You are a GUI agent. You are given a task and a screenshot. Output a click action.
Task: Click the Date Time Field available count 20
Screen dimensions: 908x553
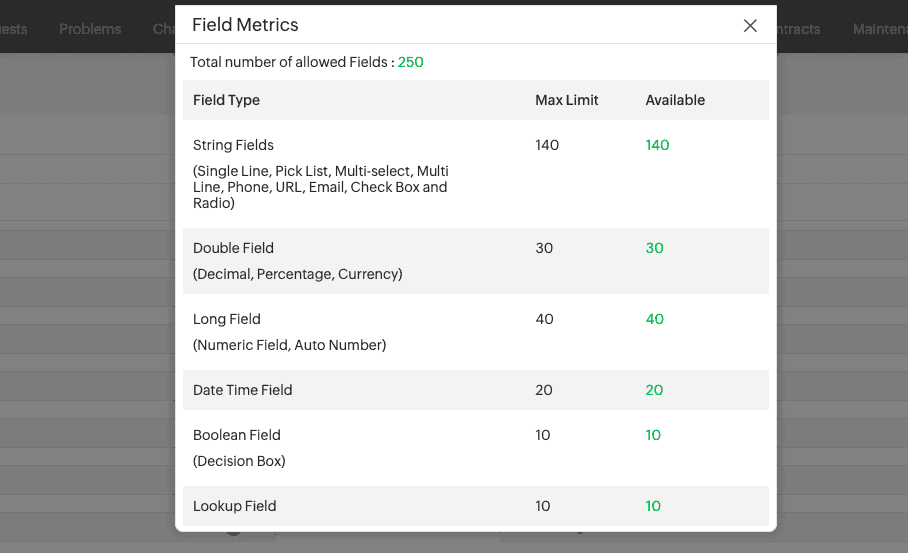[654, 390]
